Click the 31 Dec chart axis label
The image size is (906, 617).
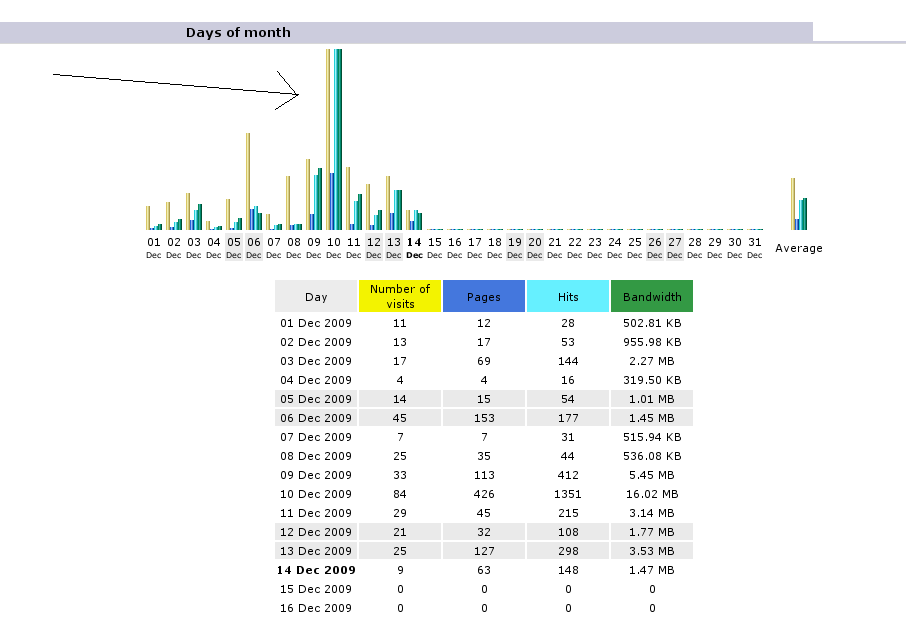[755, 247]
